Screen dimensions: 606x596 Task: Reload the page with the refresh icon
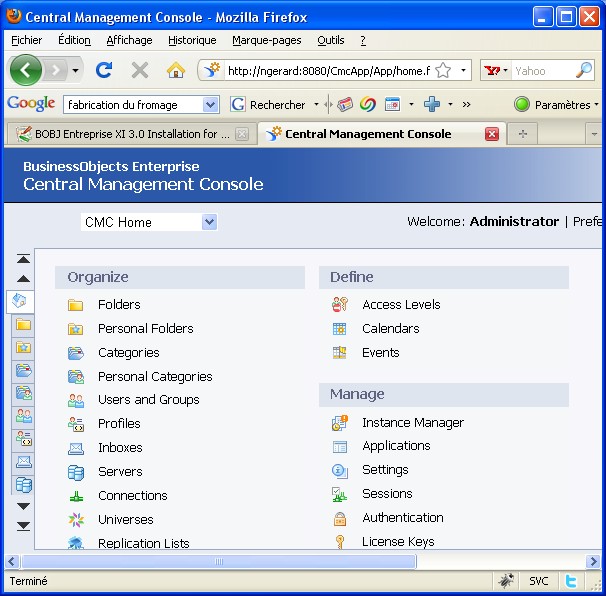coord(104,70)
